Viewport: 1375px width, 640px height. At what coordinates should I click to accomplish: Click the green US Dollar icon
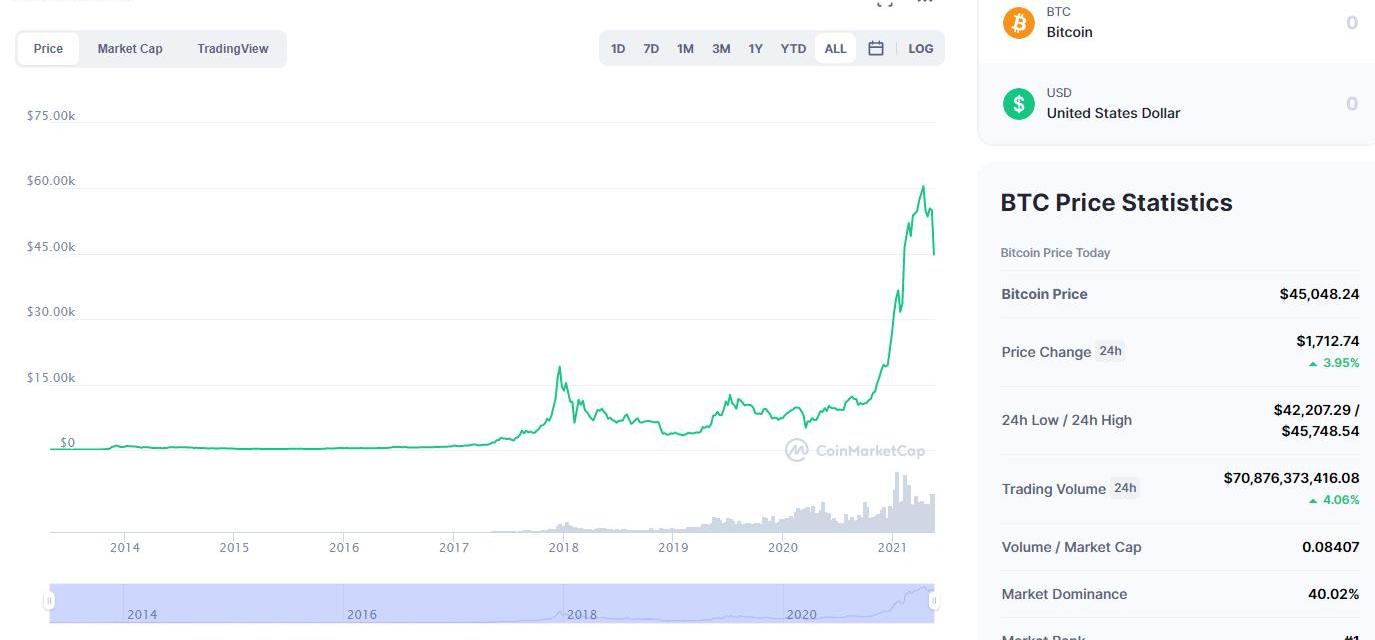[x=1018, y=103]
